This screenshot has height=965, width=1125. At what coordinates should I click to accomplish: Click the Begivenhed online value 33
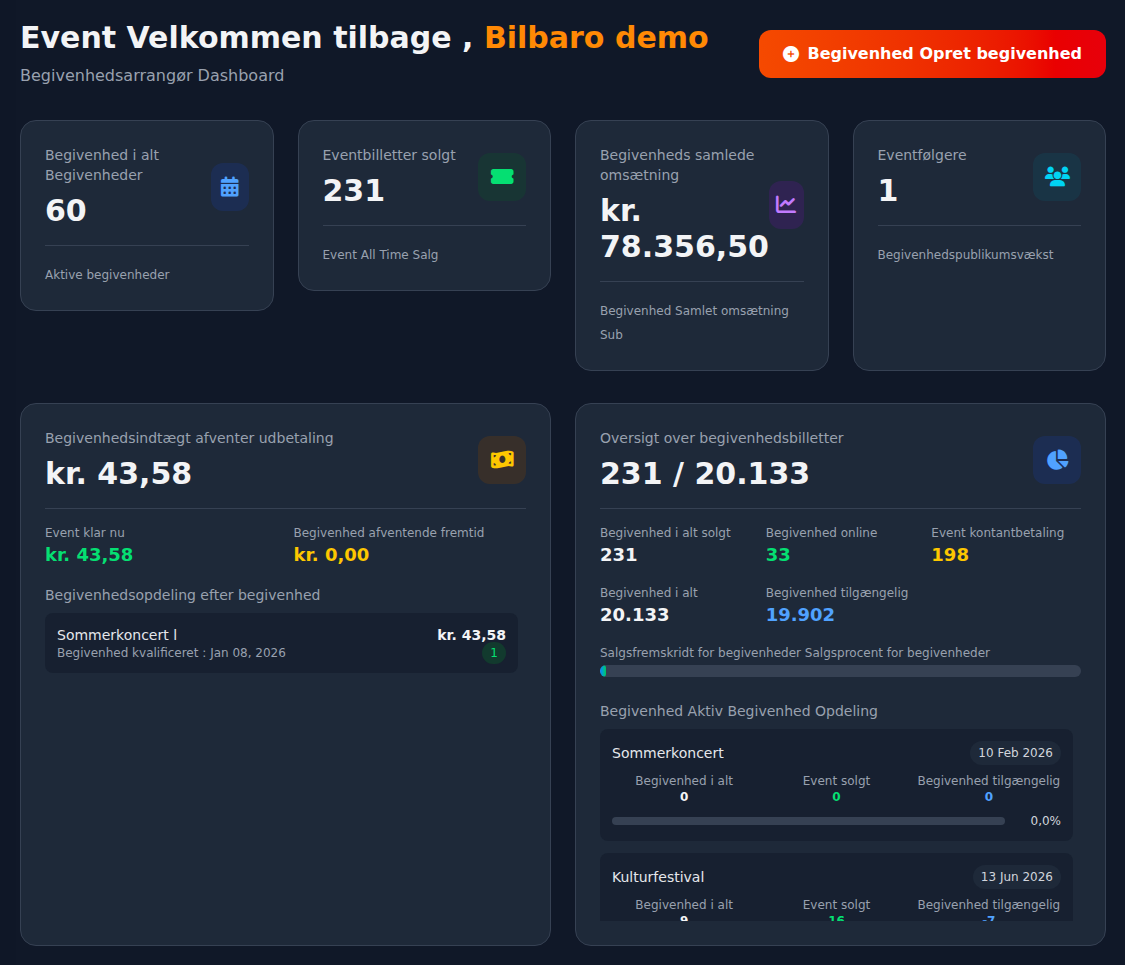pyautogui.click(x=778, y=555)
